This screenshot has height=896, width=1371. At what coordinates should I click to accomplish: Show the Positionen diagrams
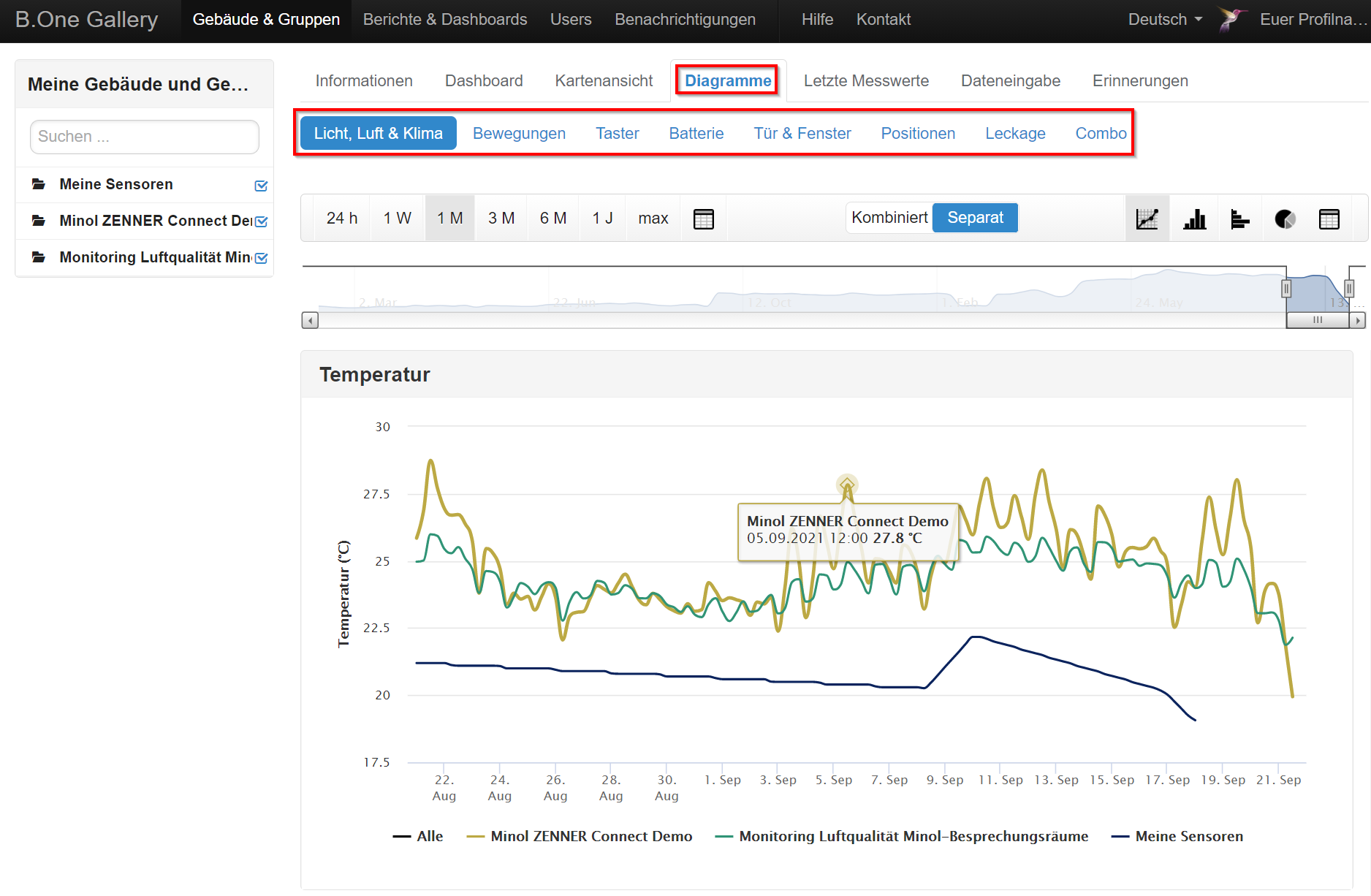pos(918,133)
